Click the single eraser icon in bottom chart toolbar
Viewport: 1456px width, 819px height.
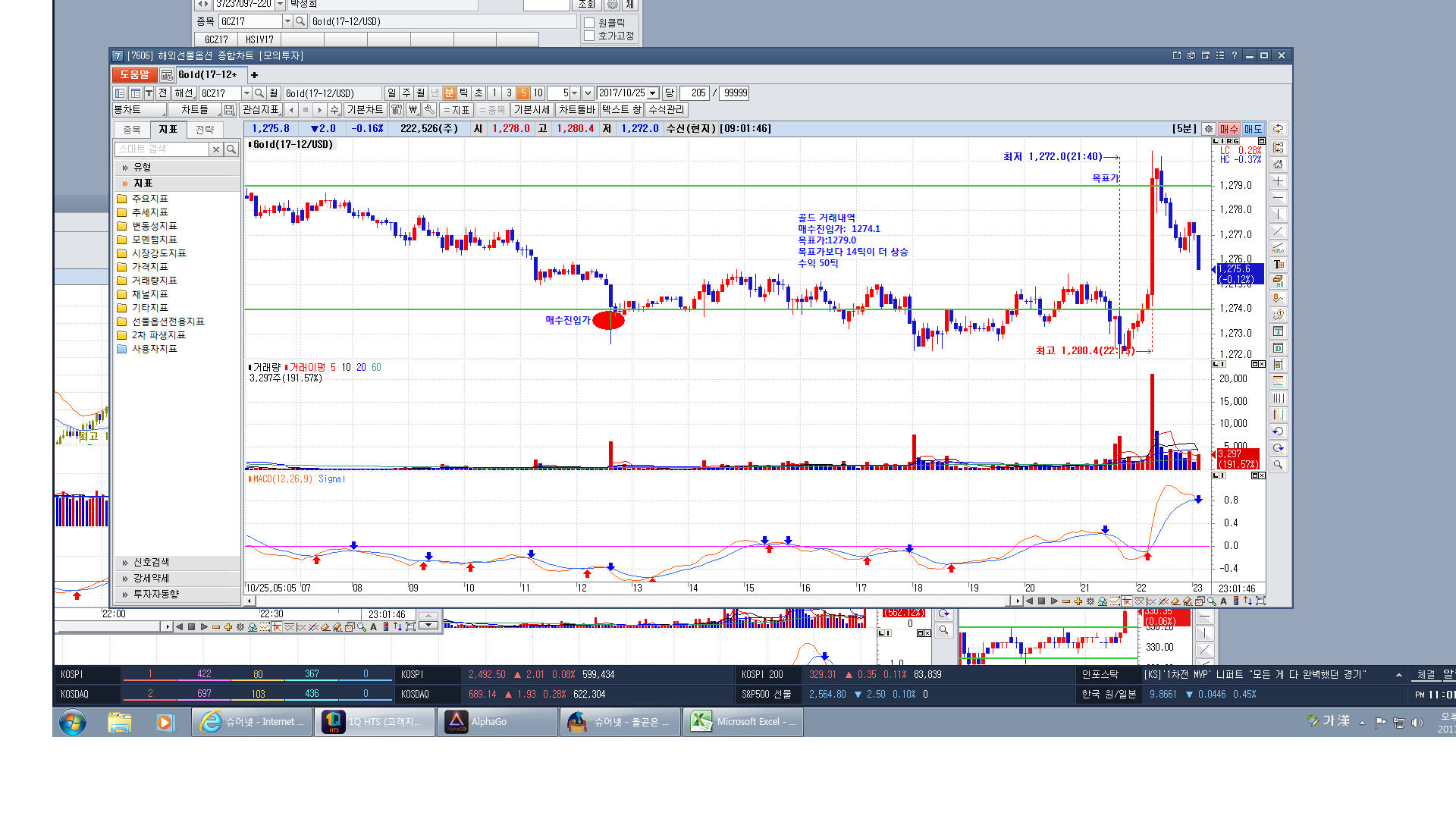point(1175,601)
